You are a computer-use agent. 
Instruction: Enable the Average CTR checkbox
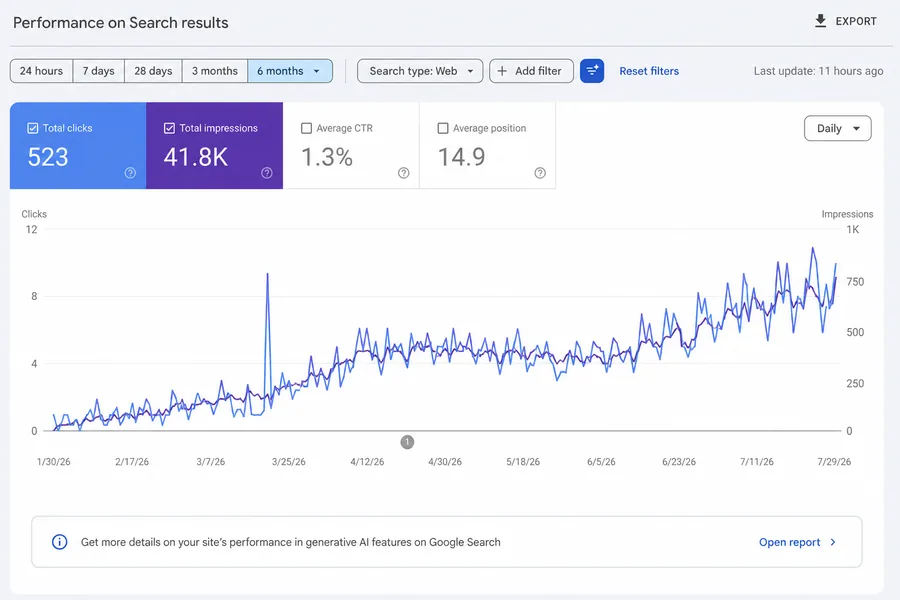(x=307, y=128)
